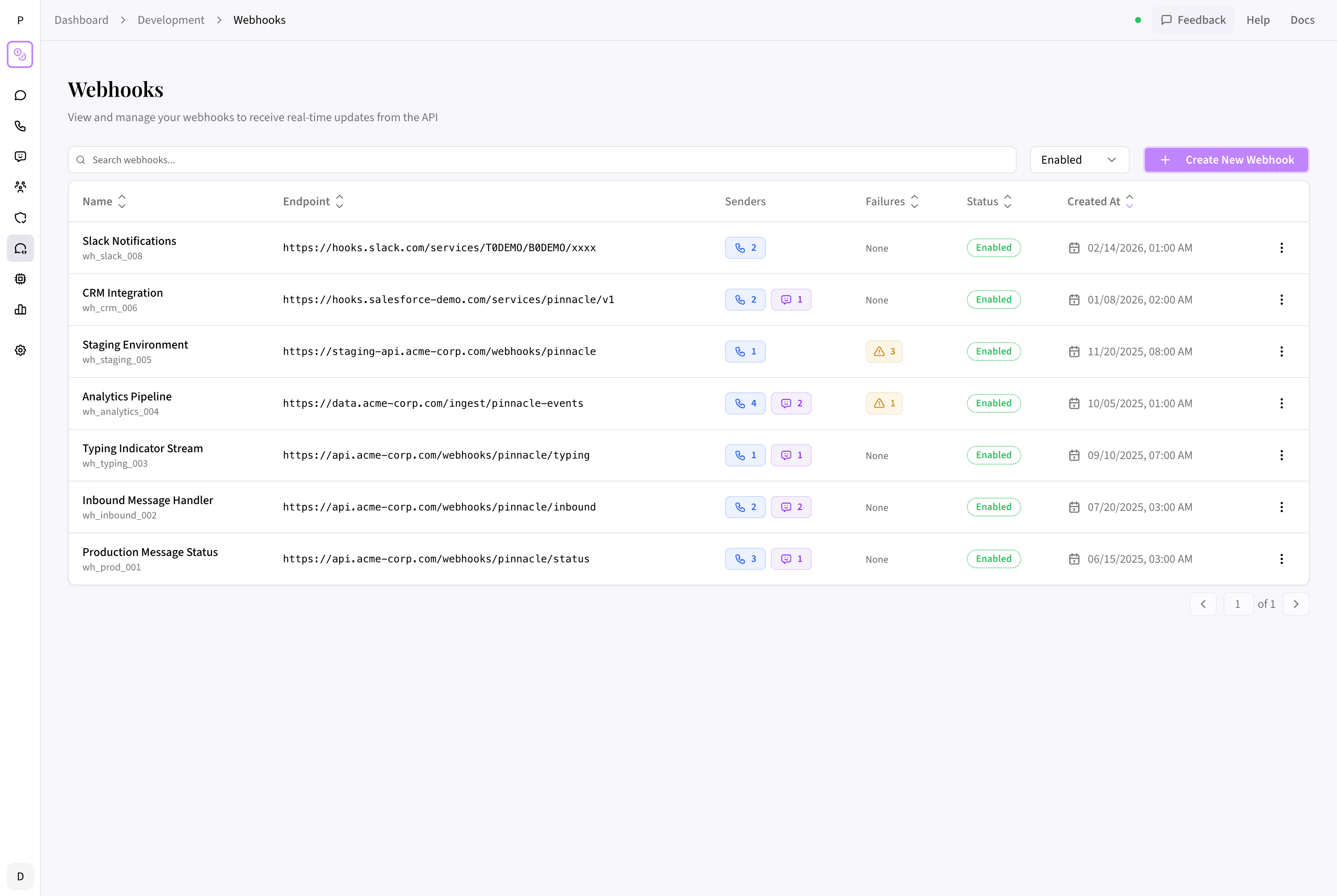Open the chat conversations icon in the sidebar
The height and width of the screenshot is (896, 1337).
click(20, 95)
